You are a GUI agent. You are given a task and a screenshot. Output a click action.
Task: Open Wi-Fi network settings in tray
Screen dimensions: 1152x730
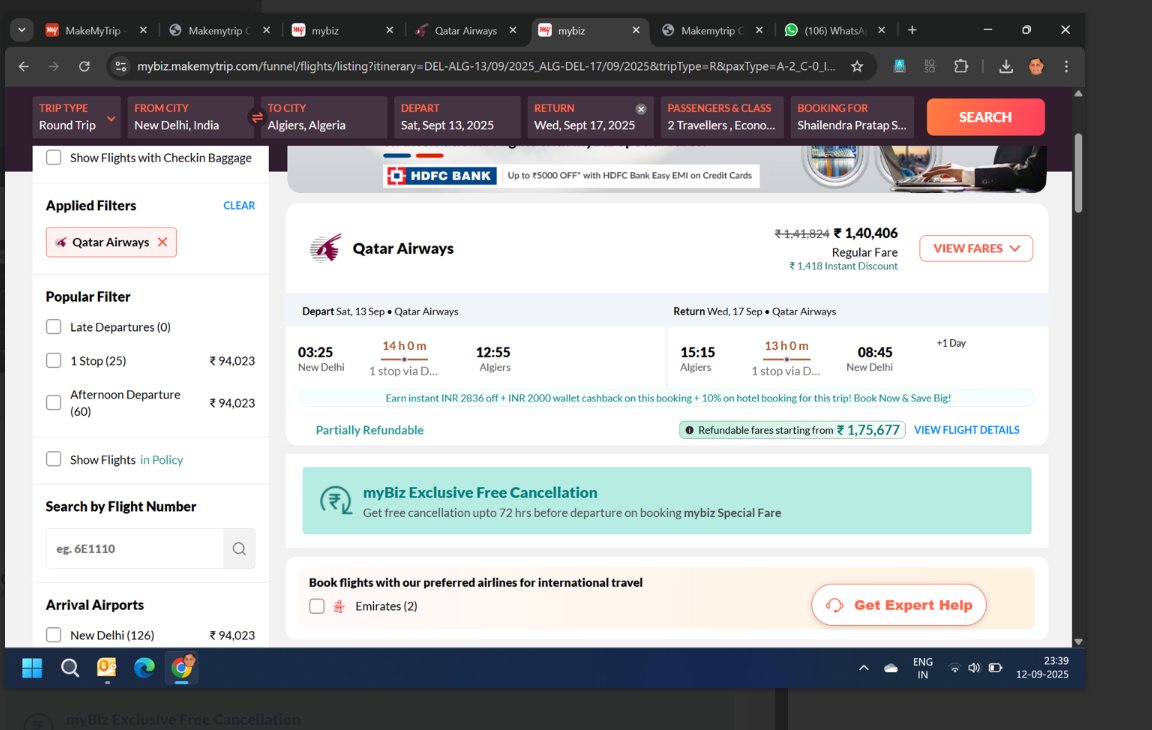pos(954,668)
